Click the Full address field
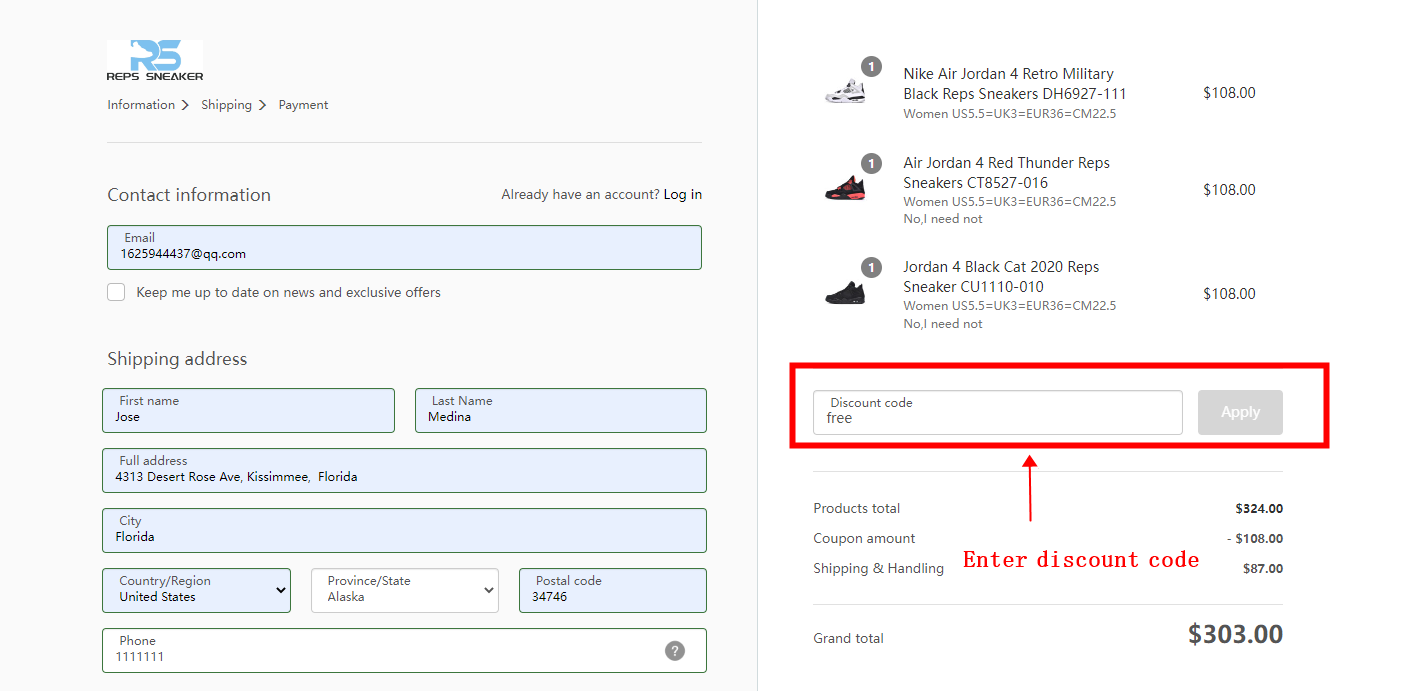The width and height of the screenshot is (1419, 691). pos(404,470)
